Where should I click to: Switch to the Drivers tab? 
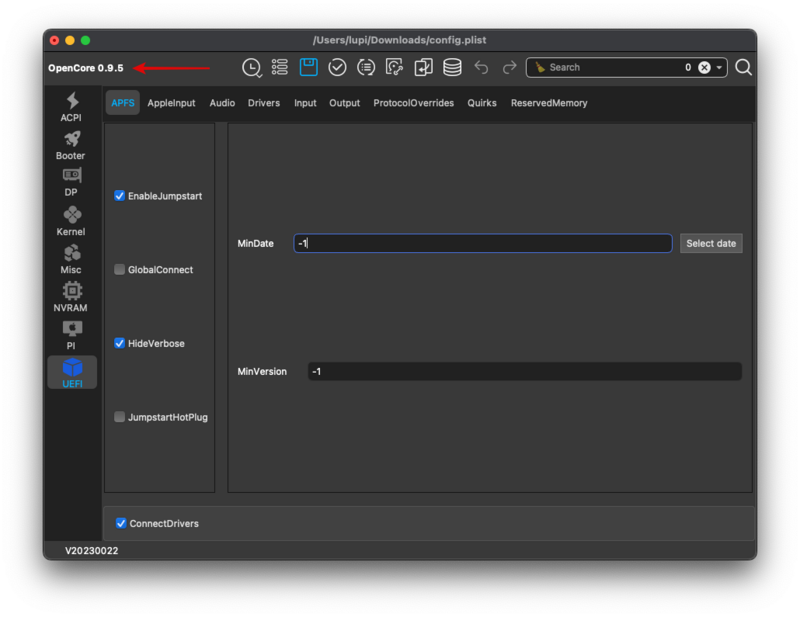coord(264,103)
